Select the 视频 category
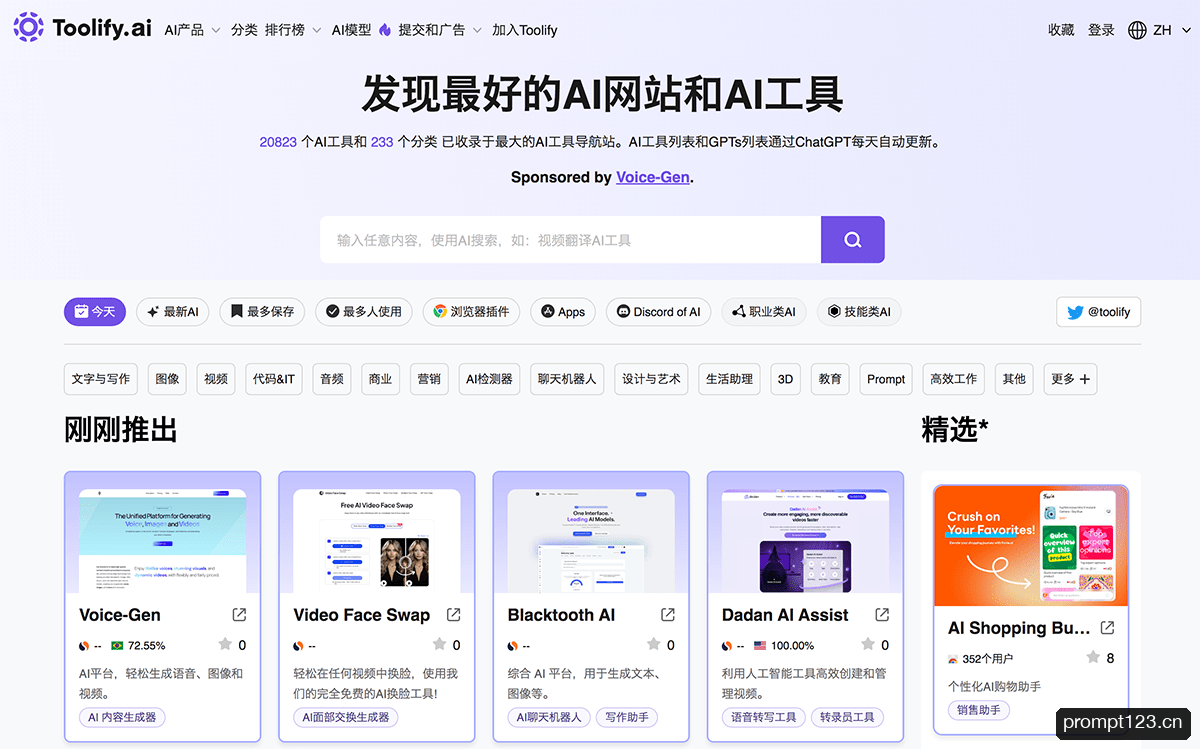This screenshot has height=749, width=1200. (x=216, y=379)
